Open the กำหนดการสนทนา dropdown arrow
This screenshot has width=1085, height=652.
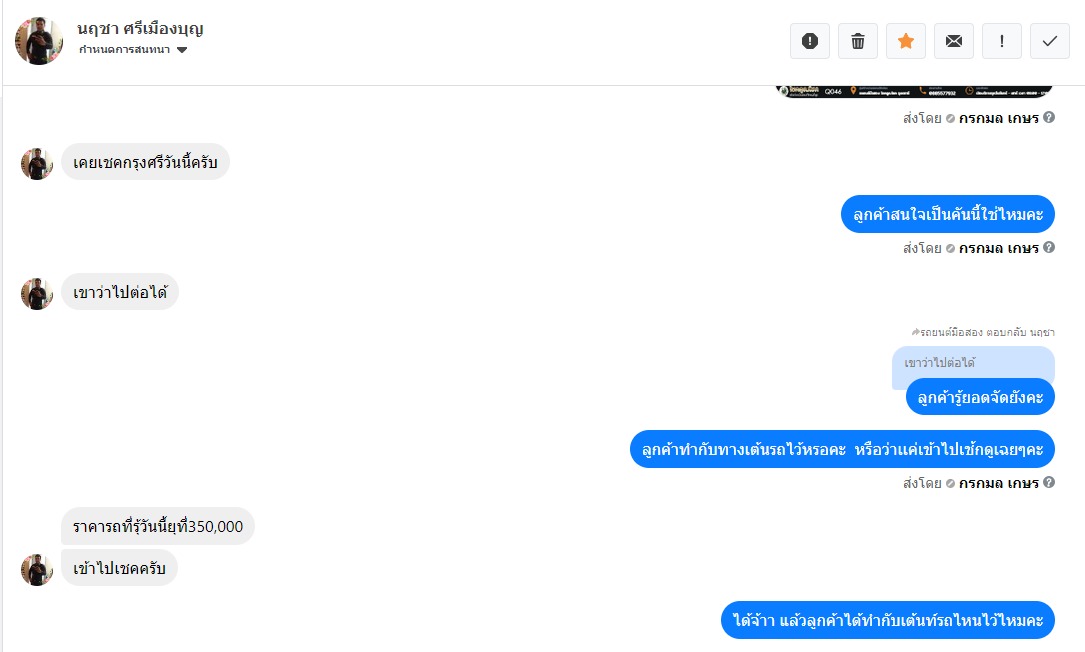coord(182,50)
